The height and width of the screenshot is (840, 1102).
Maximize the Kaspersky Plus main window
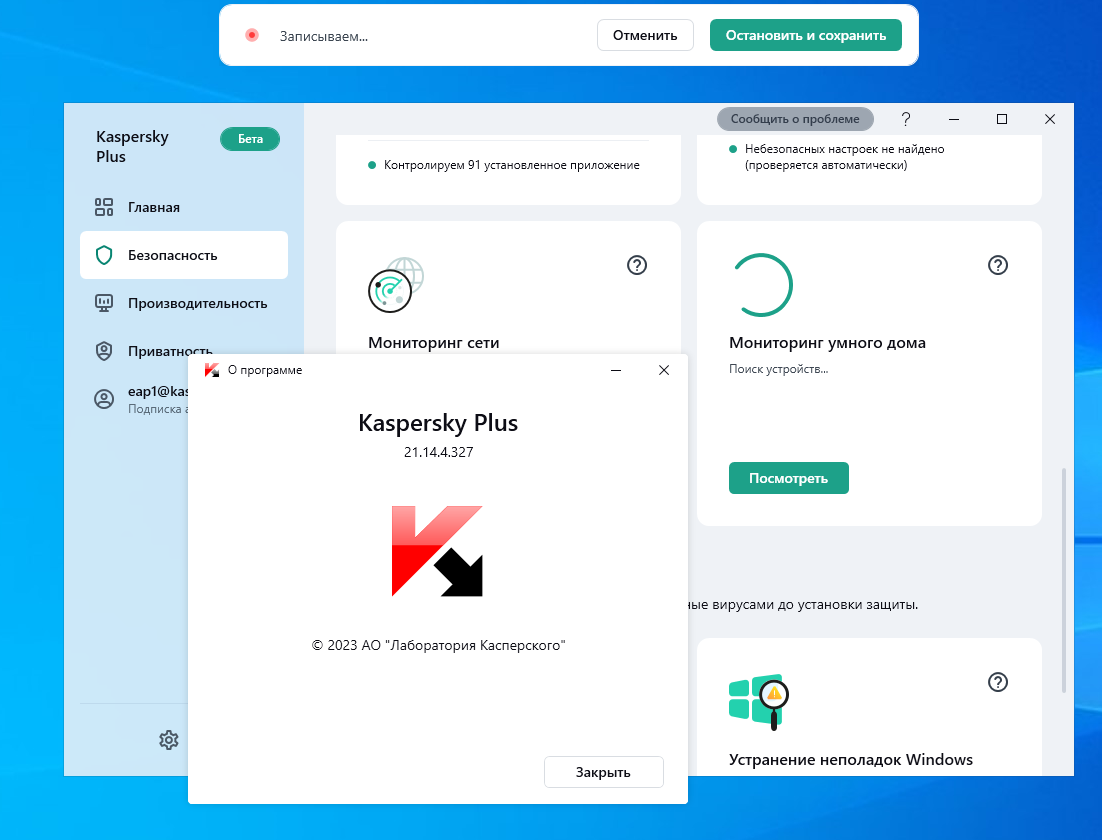[x=1002, y=119]
